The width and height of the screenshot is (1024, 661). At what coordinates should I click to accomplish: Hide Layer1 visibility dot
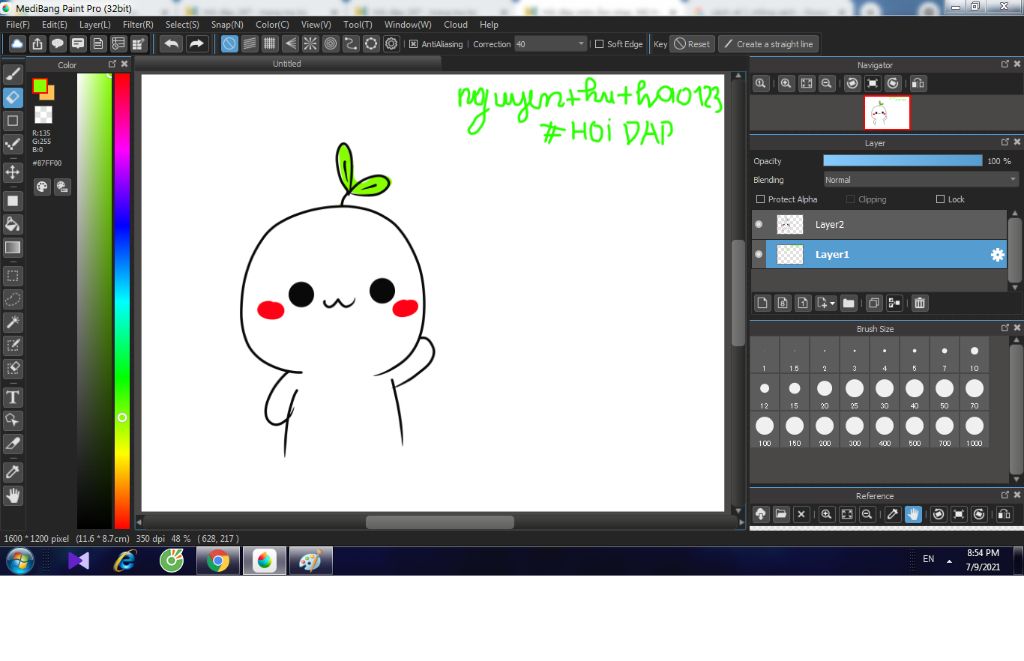pyautogui.click(x=759, y=254)
